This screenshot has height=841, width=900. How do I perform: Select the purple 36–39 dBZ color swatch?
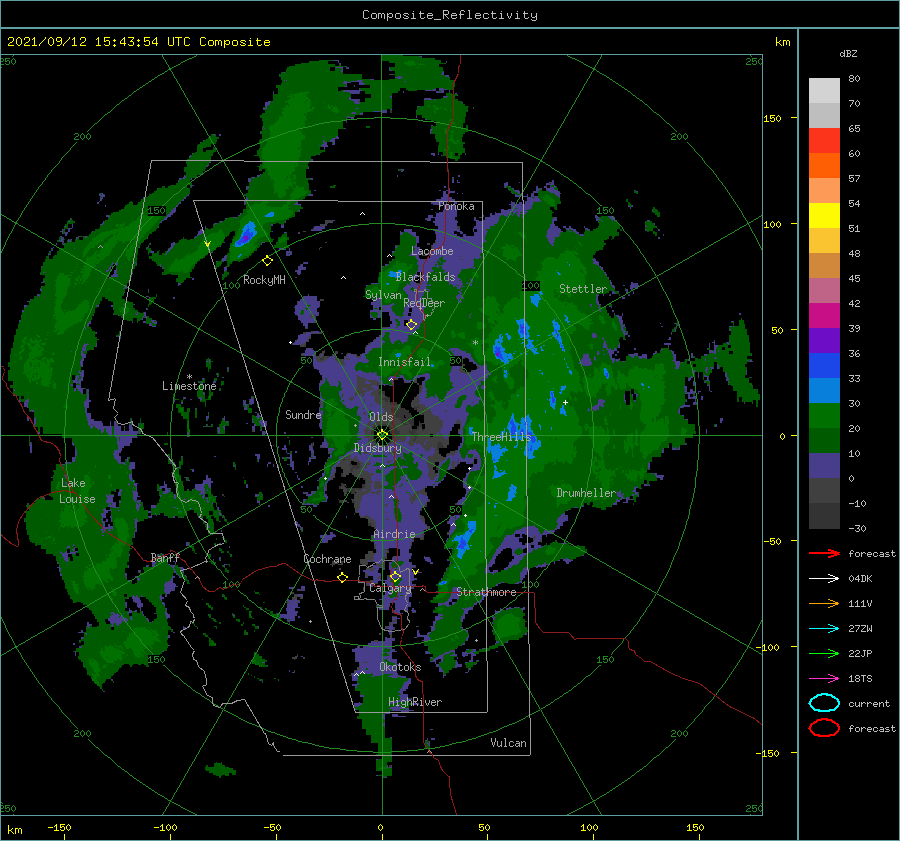pyautogui.click(x=824, y=340)
